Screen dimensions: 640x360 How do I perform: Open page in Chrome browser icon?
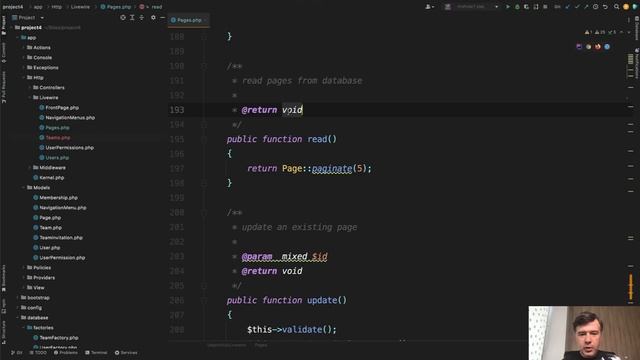click(x=588, y=47)
